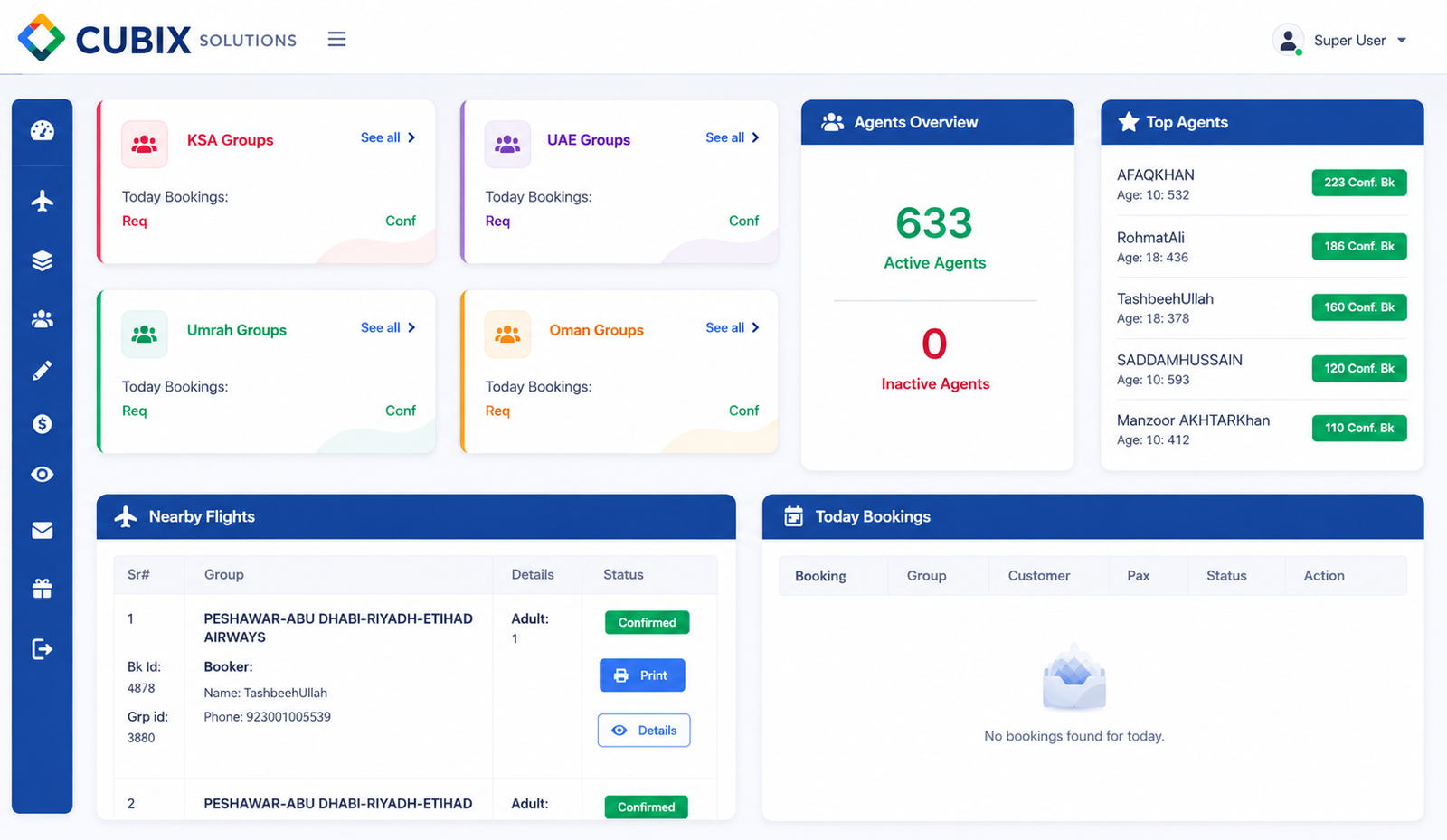Select the pencil edit icon in sidebar
Image resolution: width=1447 pixels, height=840 pixels.
[42, 371]
